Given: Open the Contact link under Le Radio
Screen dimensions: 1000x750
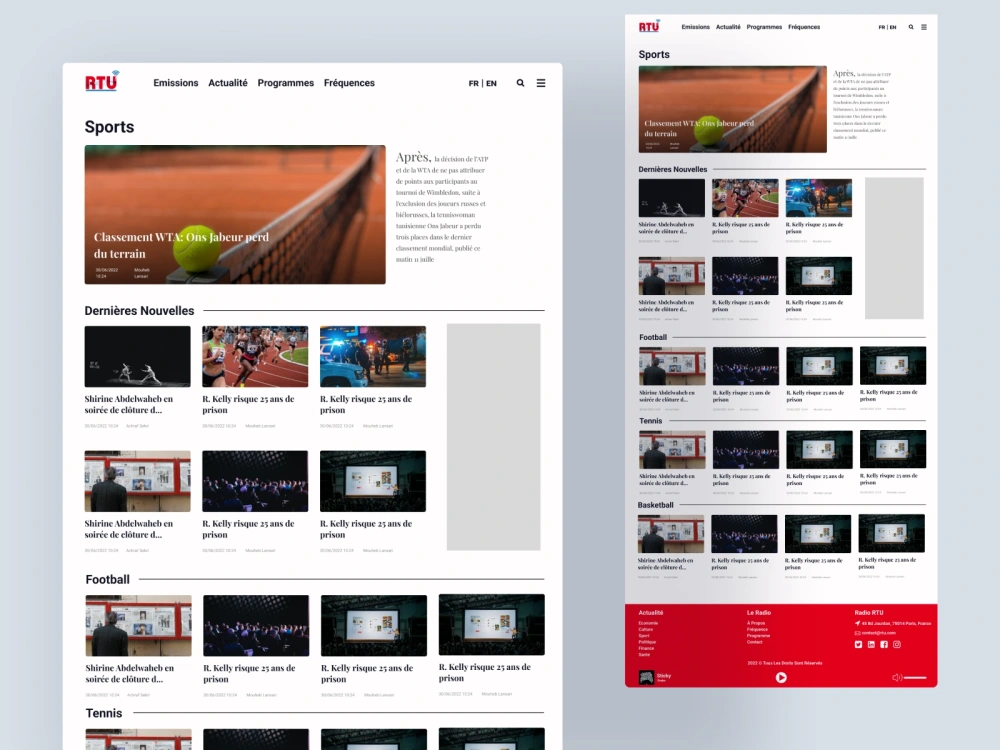Looking at the screenshot, I should (754, 642).
